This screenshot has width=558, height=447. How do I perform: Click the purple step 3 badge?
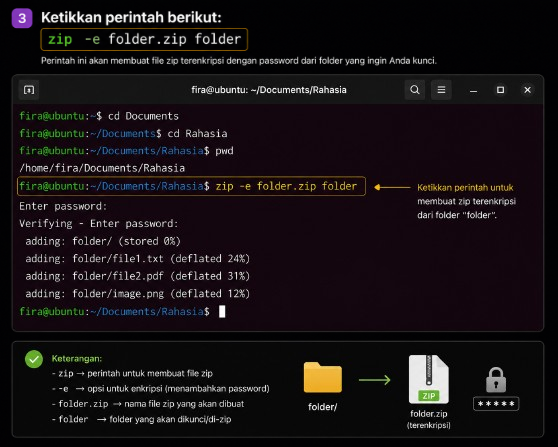22,18
